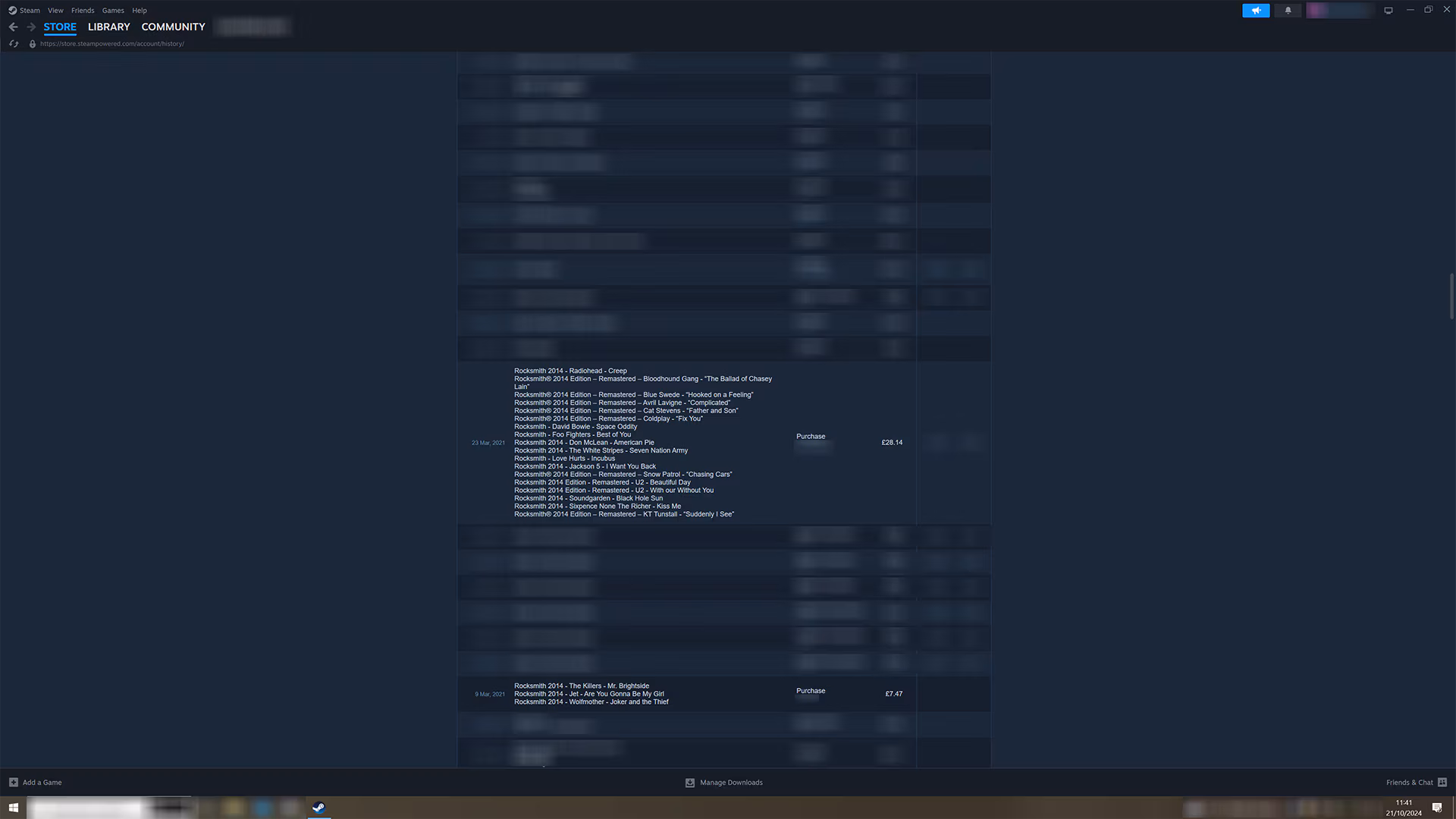1456x819 pixels.
Task: Switch to the LIBRARY tab
Action: (108, 27)
